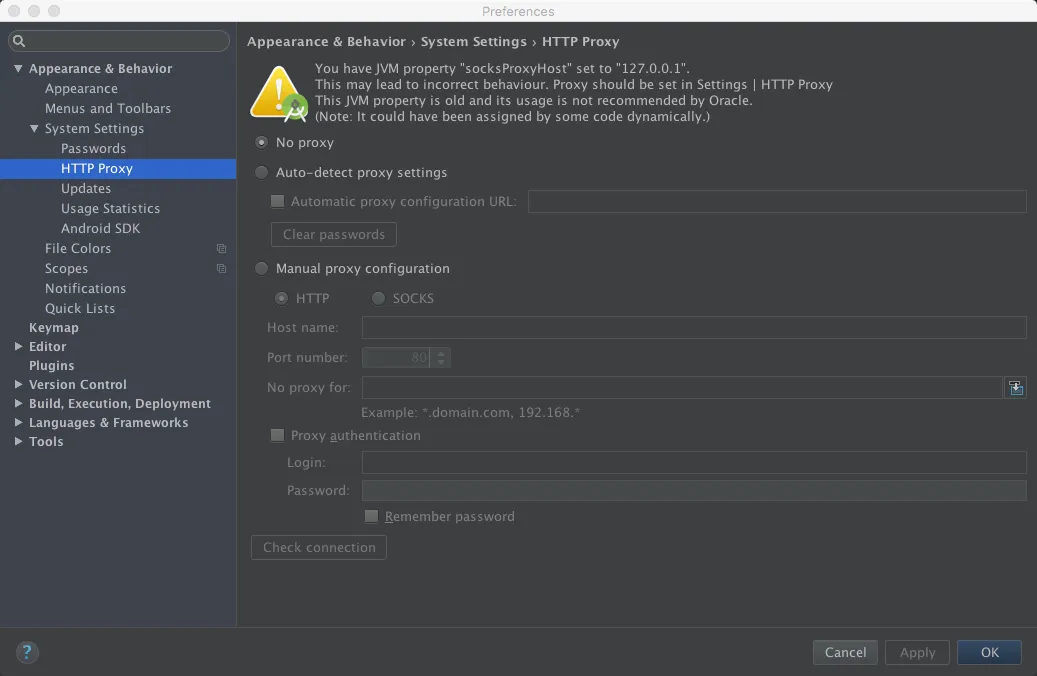Expand the Editor settings section
The width and height of the screenshot is (1037, 676).
point(19,346)
